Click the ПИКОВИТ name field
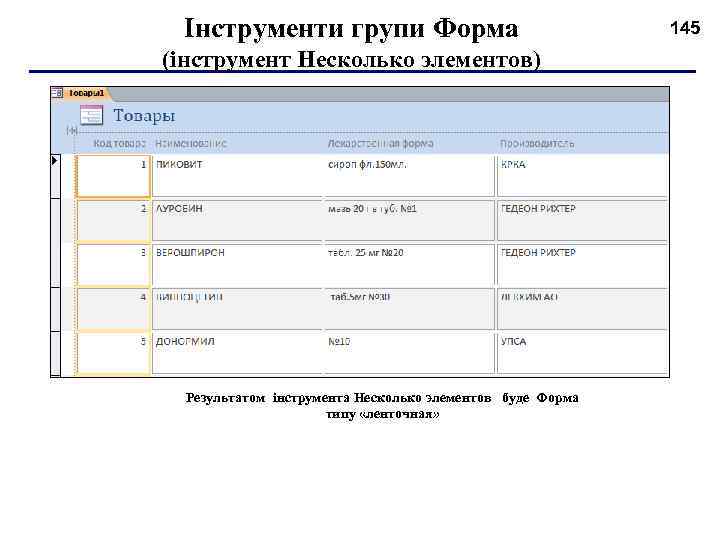720x540 pixels. pos(238,176)
